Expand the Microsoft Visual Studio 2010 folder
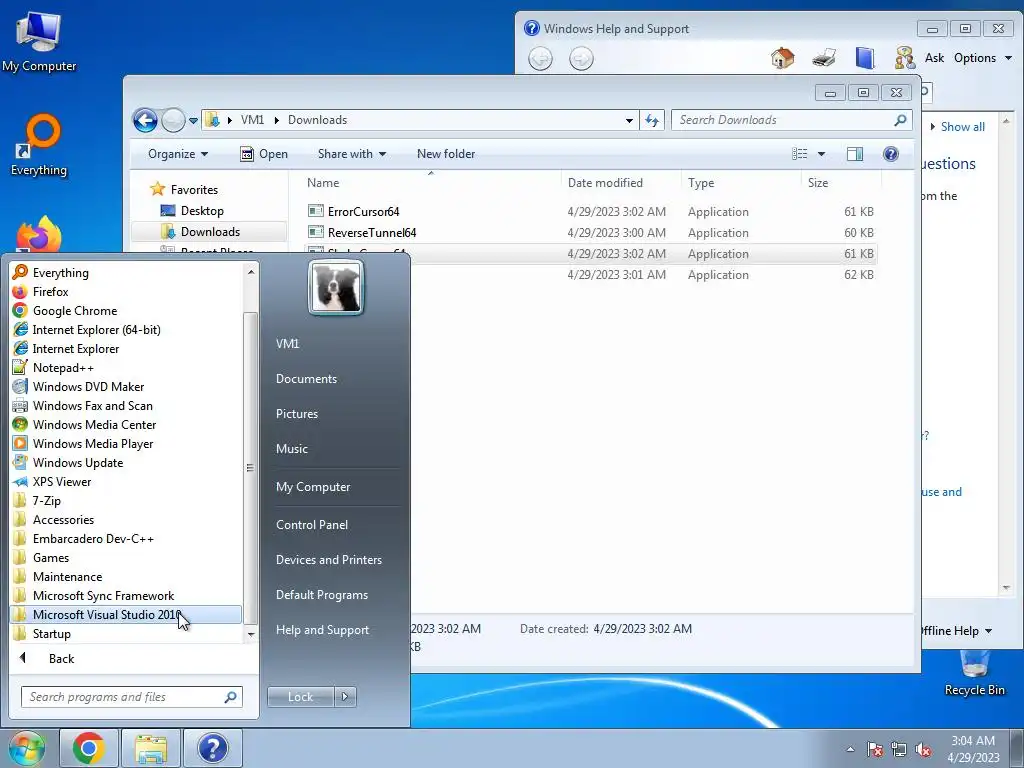The image size is (1024, 768). pyautogui.click(x=126, y=615)
